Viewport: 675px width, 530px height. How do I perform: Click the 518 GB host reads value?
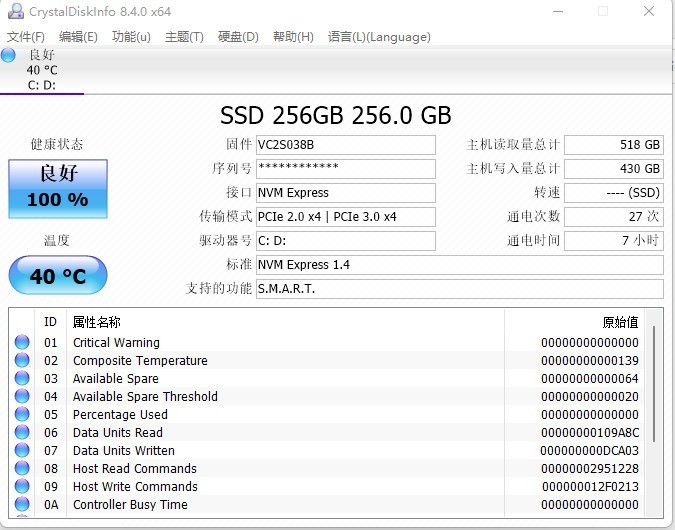coord(614,145)
